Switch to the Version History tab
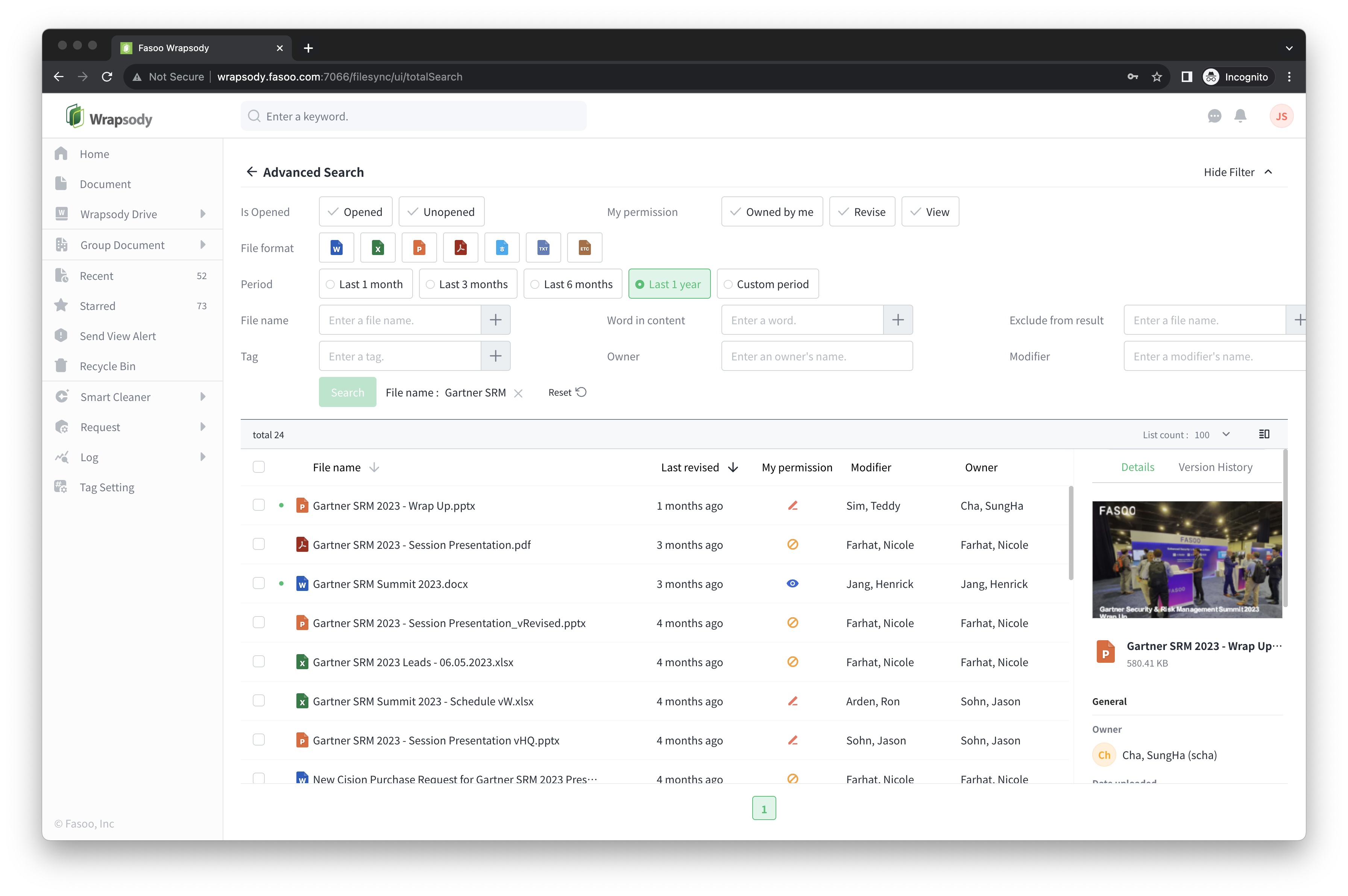 tap(1215, 467)
